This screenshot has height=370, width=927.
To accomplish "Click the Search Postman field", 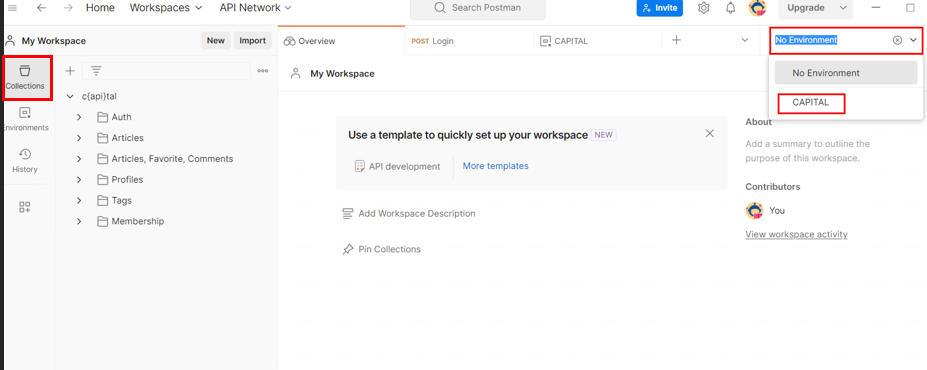I will pos(478,8).
